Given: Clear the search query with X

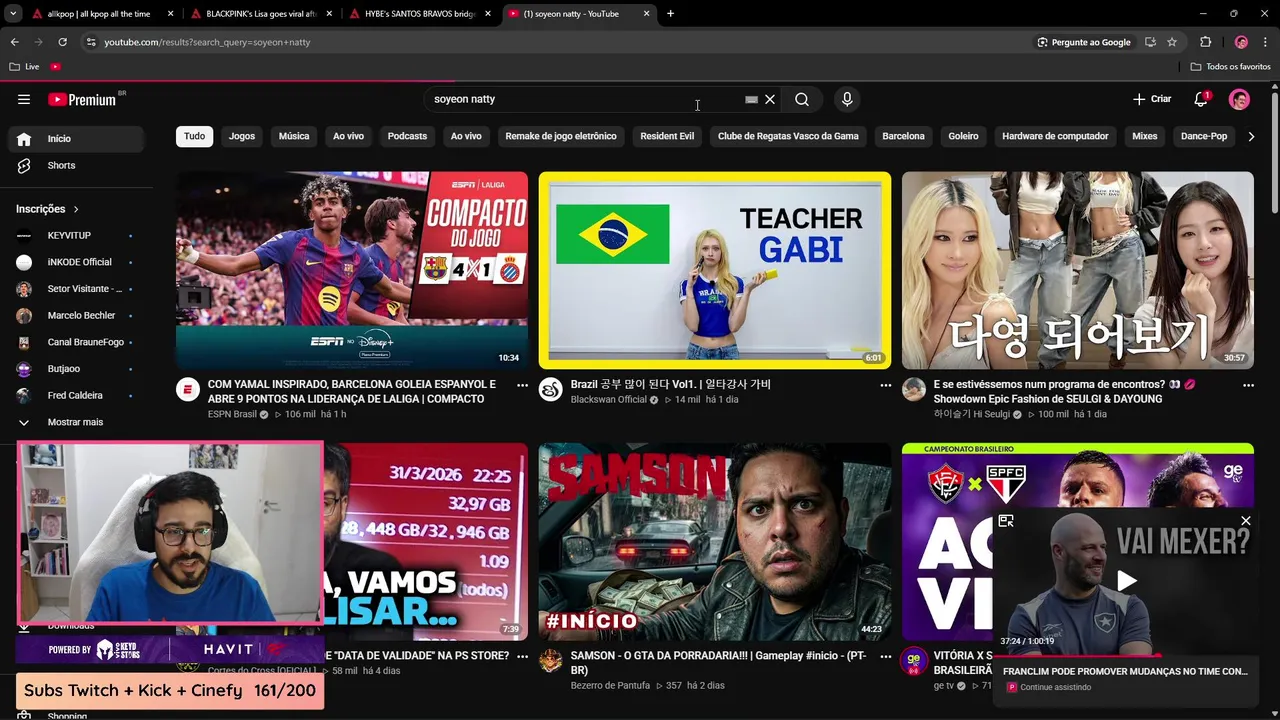Looking at the screenshot, I should click(770, 99).
